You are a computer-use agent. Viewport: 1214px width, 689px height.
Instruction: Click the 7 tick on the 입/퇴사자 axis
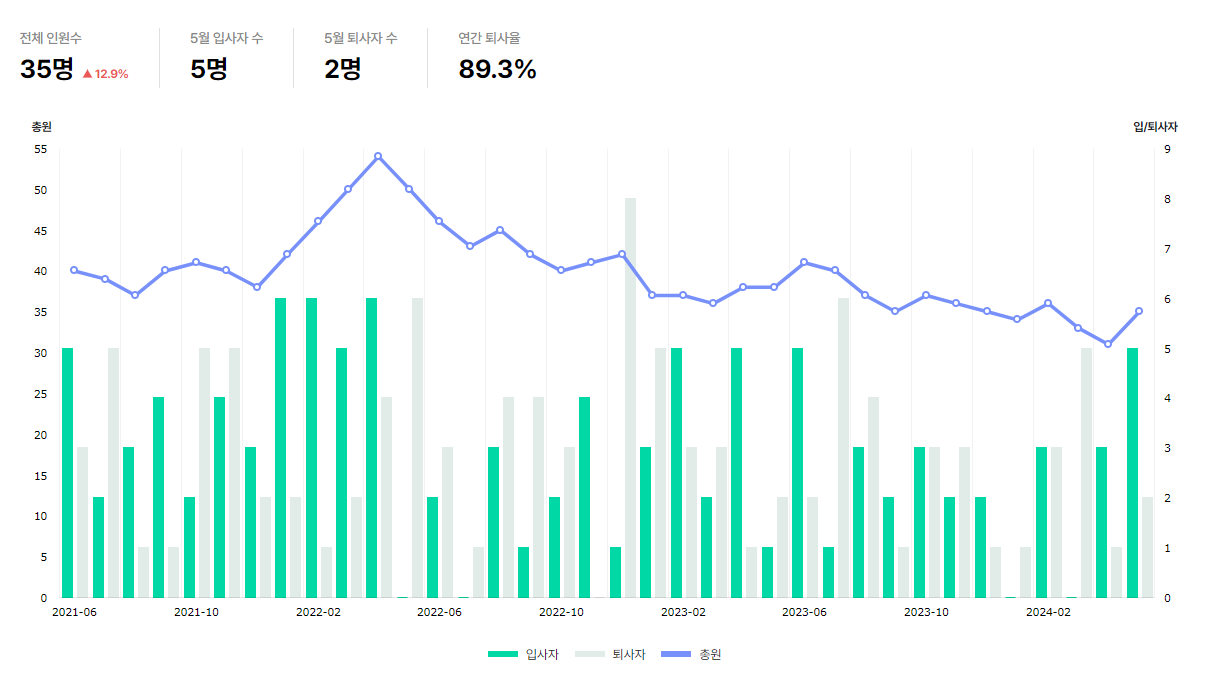[1167, 249]
